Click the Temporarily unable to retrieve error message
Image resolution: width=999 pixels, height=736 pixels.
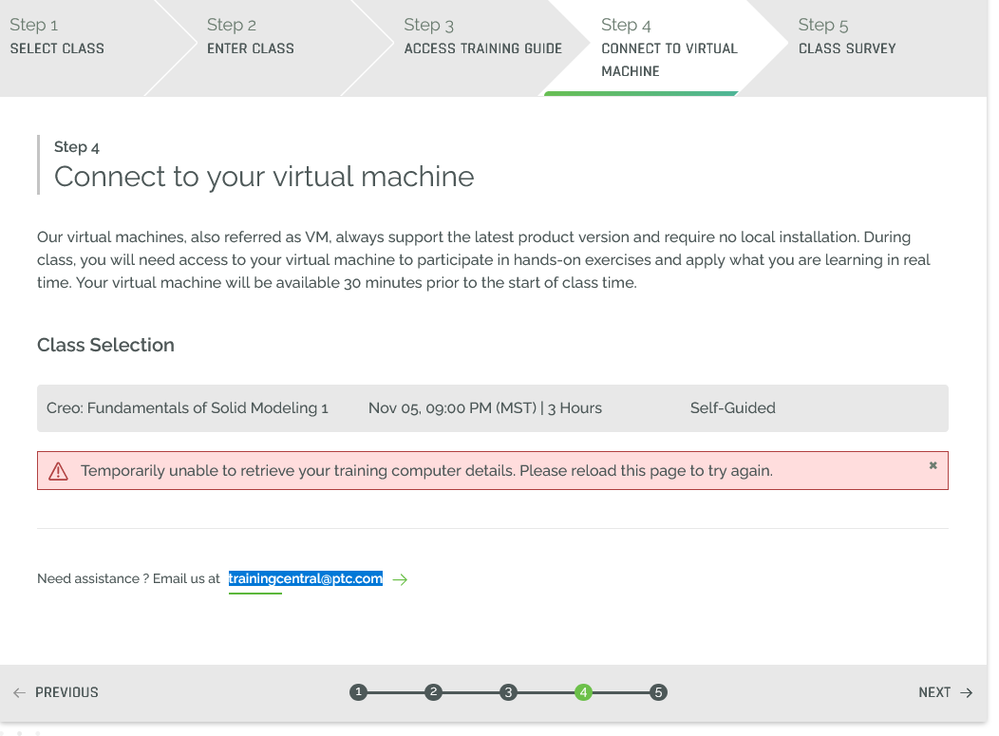pyautogui.click(x=426, y=471)
